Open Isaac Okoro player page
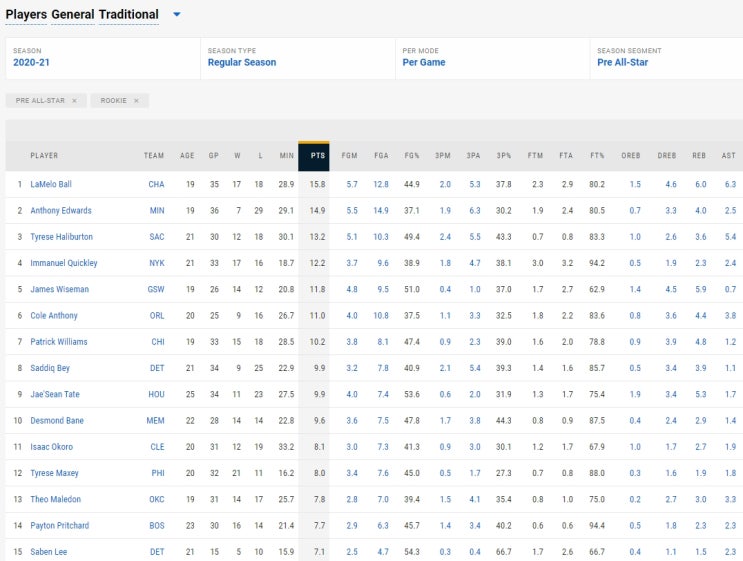Screen dimensions: 743x561 pyautogui.click(x=51, y=447)
